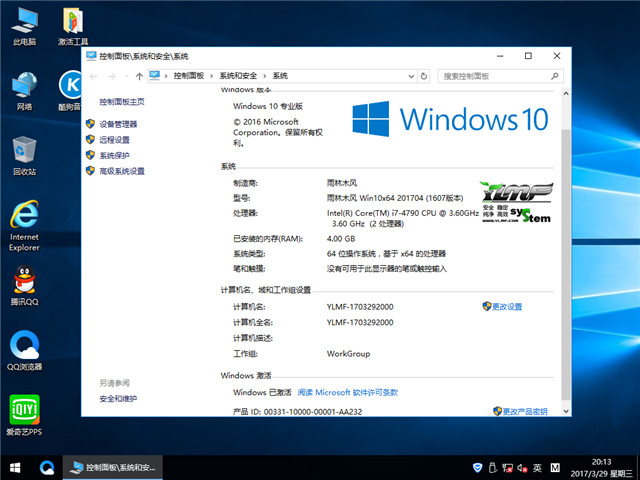This screenshot has height=480, width=640.
Task: Select the Internet Explorer desktop icon
Action: tap(24, 225)
